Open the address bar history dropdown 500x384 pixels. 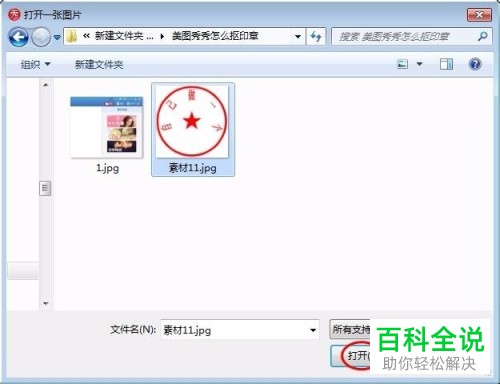point(298,36)
